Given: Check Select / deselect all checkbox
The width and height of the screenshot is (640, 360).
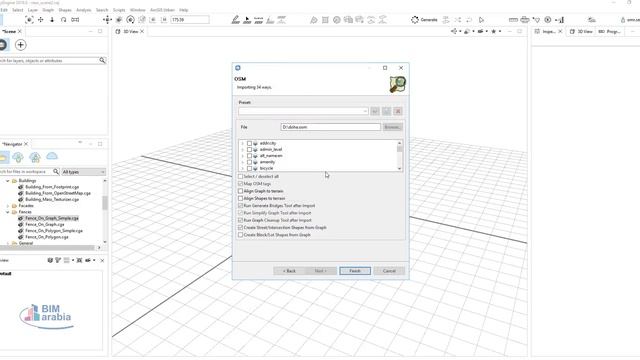Looking at the screenshot, I should 240,176.
